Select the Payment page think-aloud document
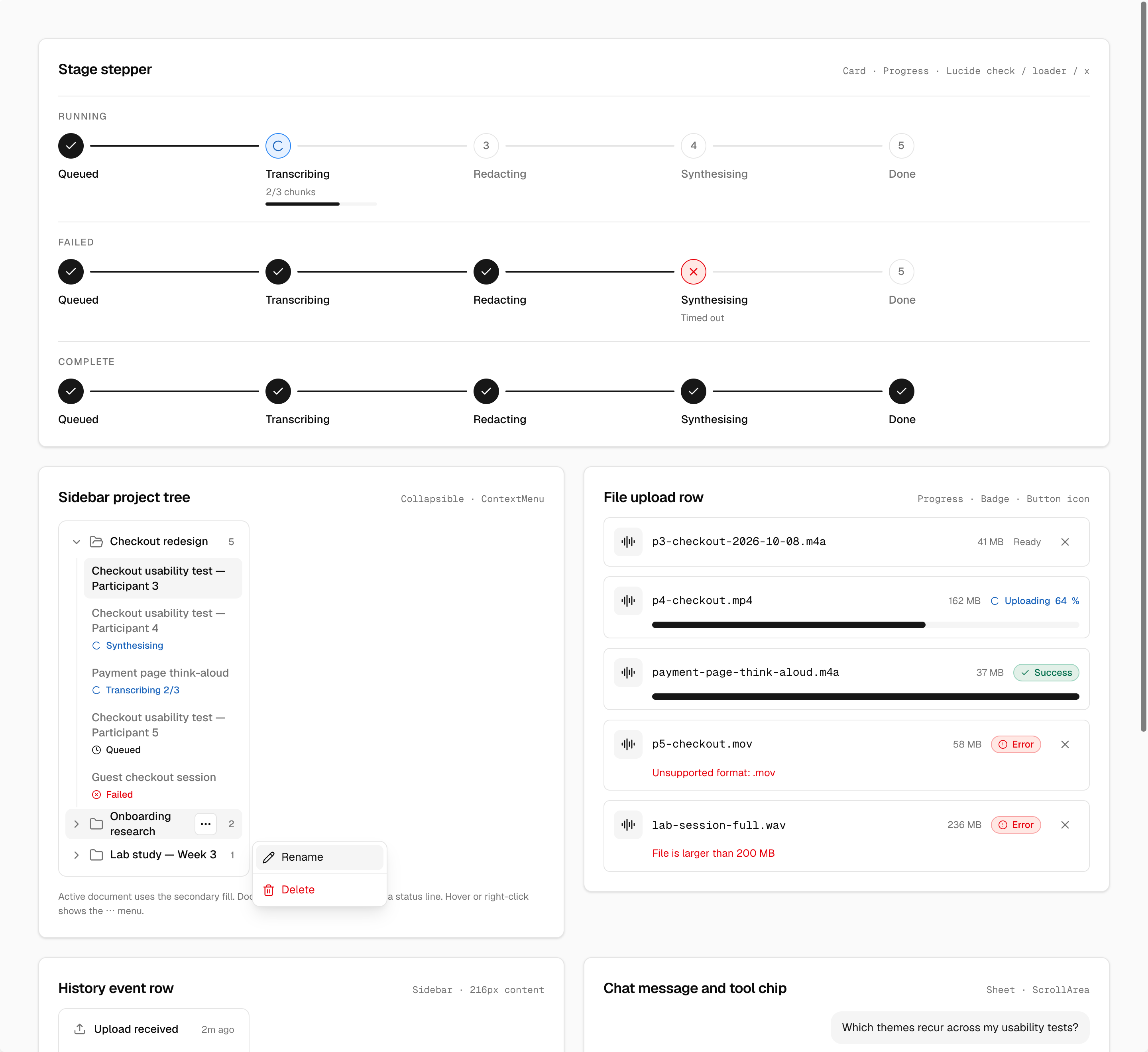The width and height of the screenshot is (1148, 1052). [163, 681]
